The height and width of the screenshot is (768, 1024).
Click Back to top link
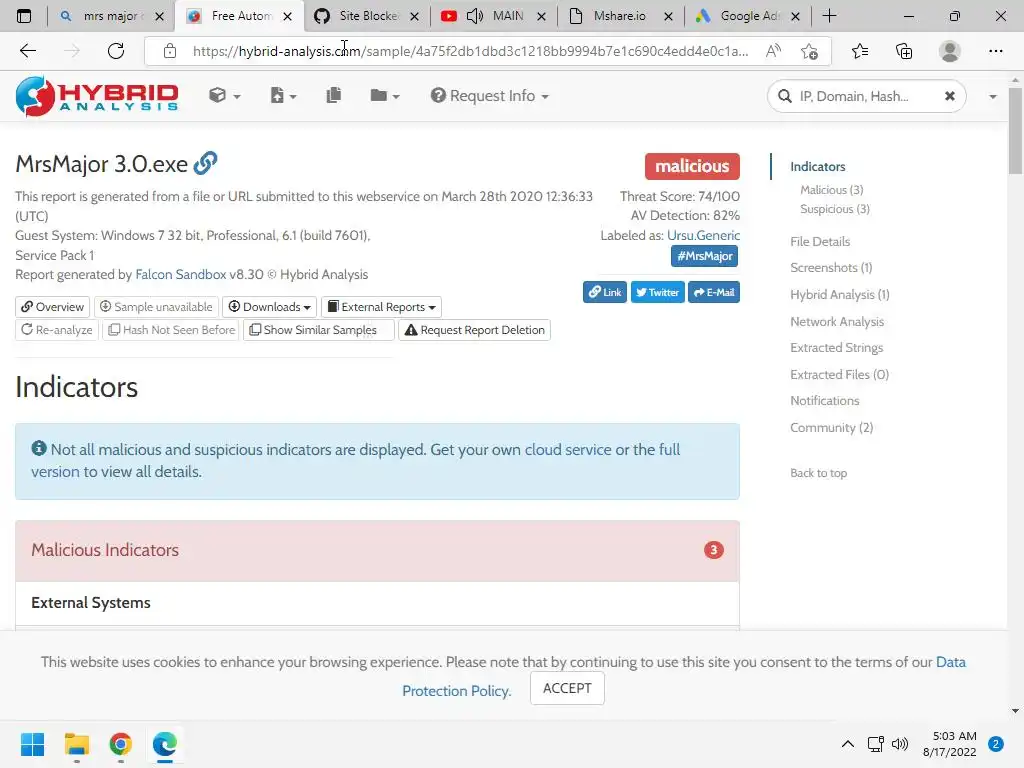pos(818,473)
